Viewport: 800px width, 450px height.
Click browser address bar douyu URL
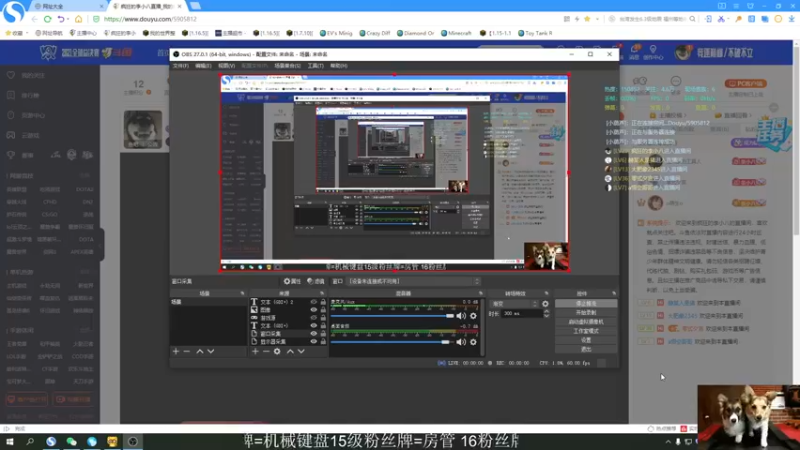151,19
